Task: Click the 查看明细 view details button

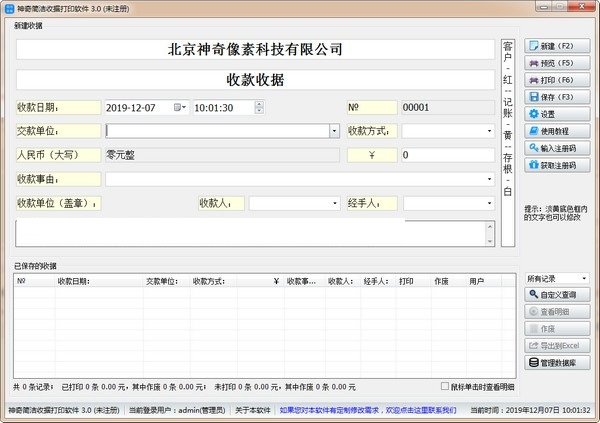Action: (557, 312)
